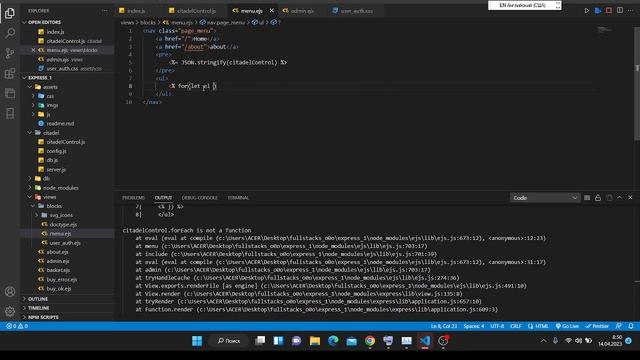
Task: Toggle output scroll lock
Action: 598,198
